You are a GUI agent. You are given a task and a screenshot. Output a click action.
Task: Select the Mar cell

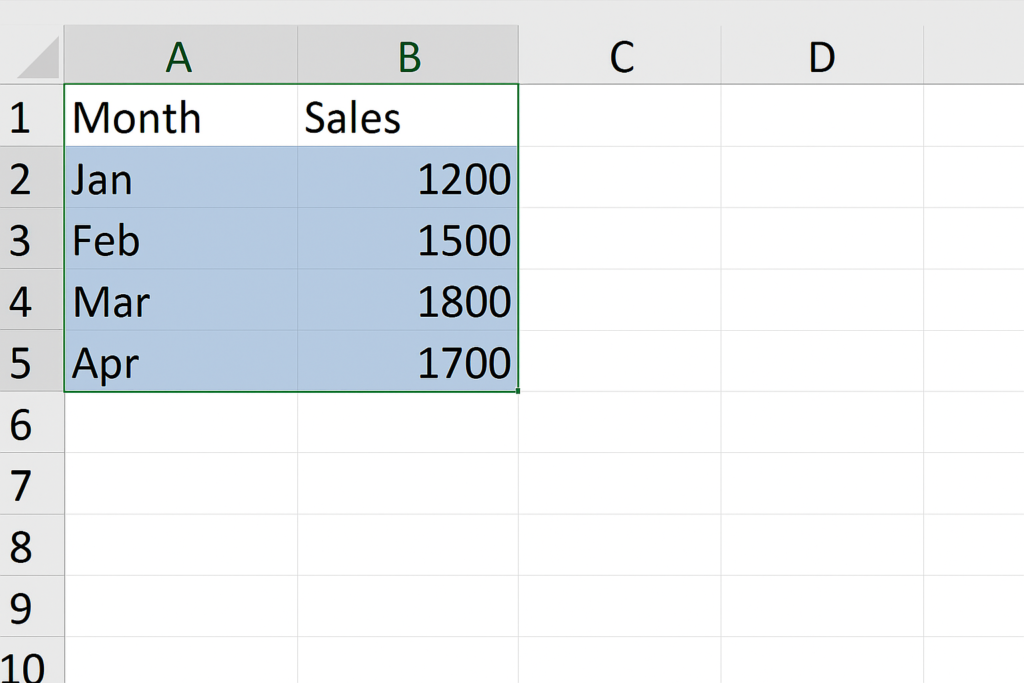(x=181, y=300)
